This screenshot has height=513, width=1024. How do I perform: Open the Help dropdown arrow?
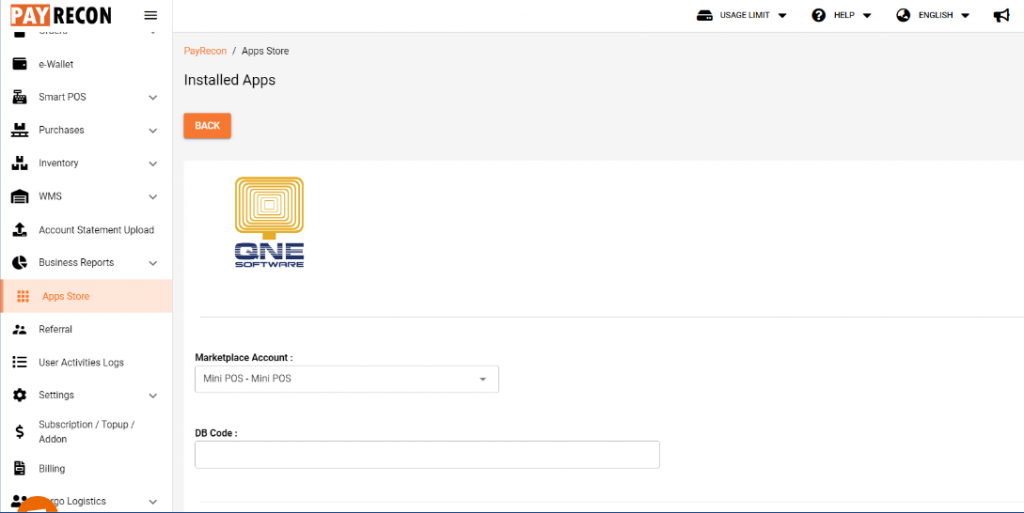867,16
